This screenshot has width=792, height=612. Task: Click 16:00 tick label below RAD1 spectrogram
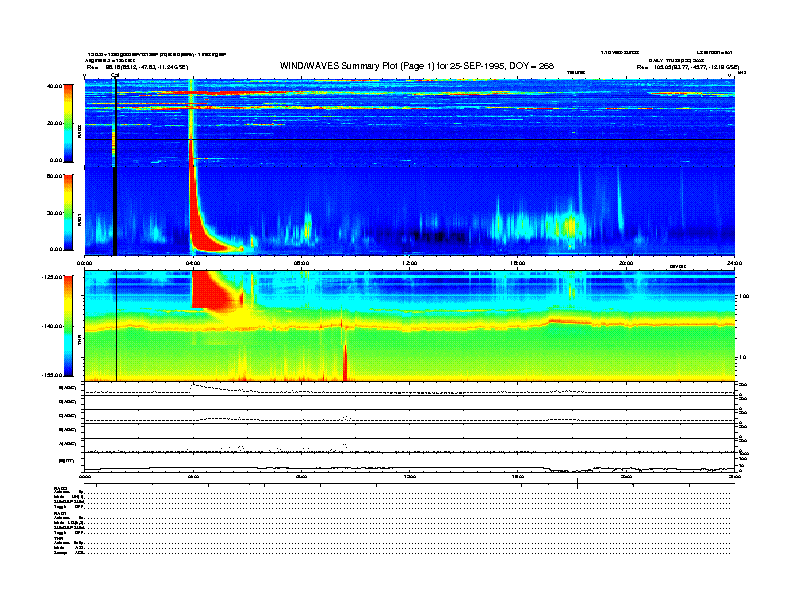(x=518, y=263)
